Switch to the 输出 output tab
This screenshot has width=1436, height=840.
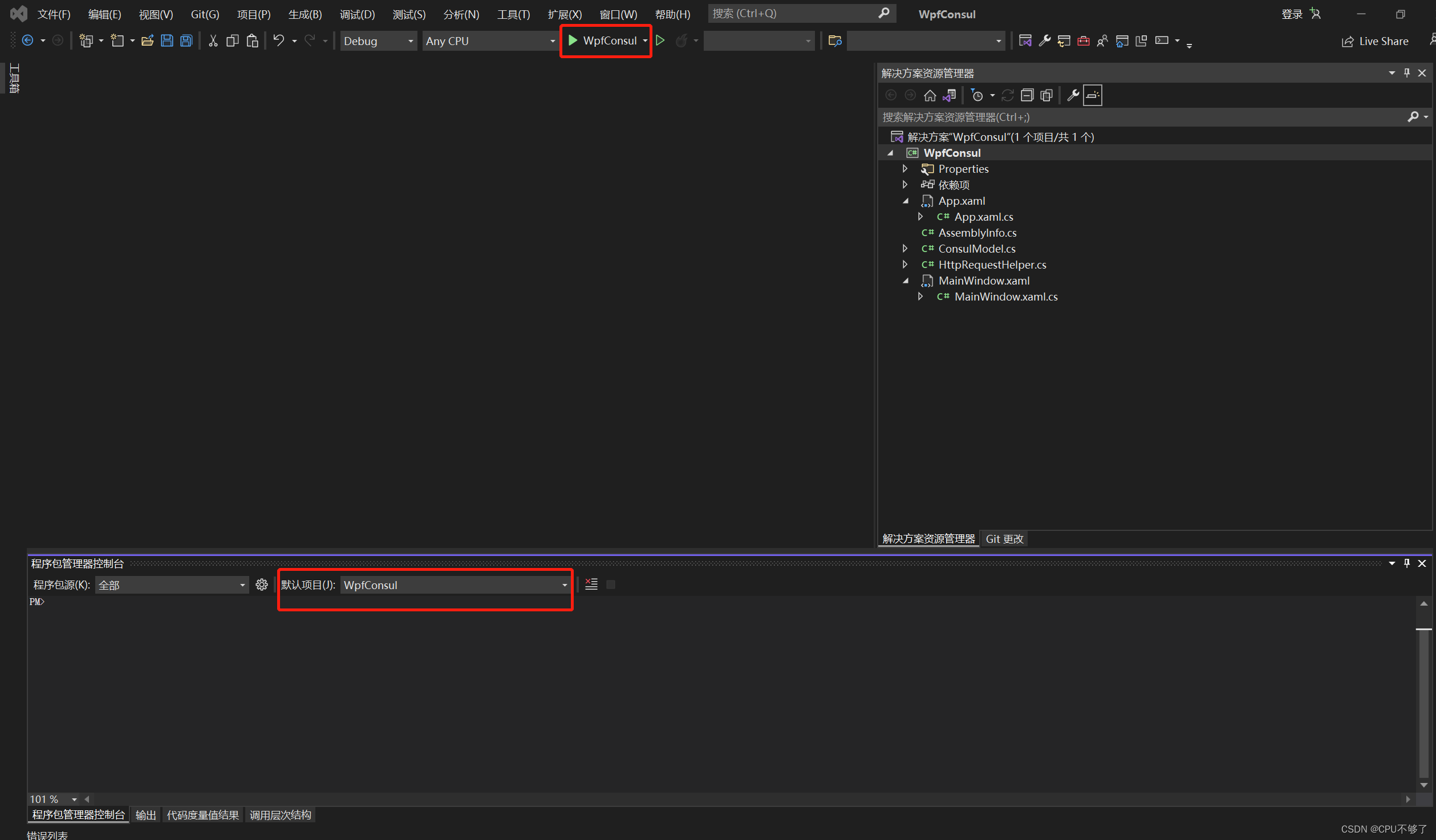(x=145, y=815)
